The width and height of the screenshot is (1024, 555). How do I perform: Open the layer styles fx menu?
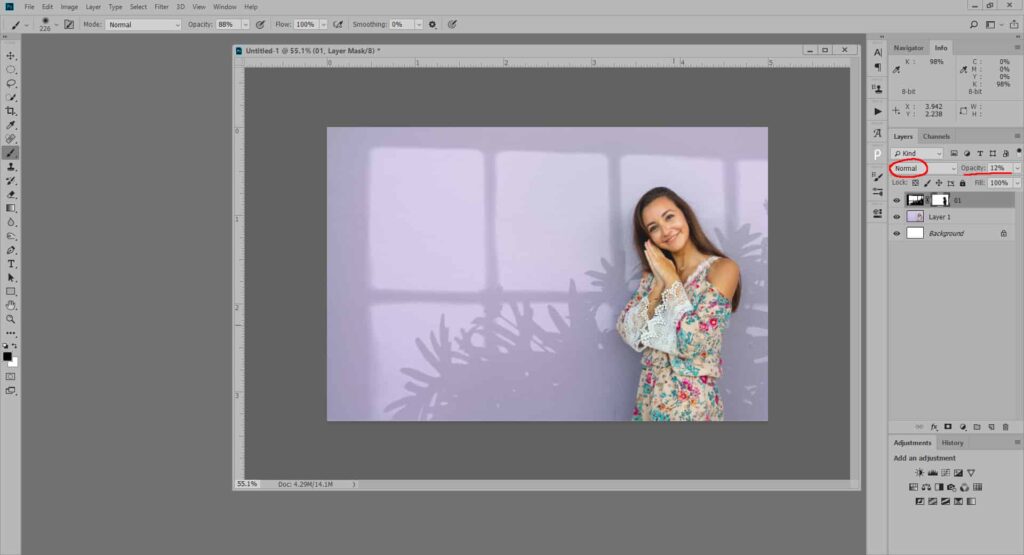click(x=933, y=427)
